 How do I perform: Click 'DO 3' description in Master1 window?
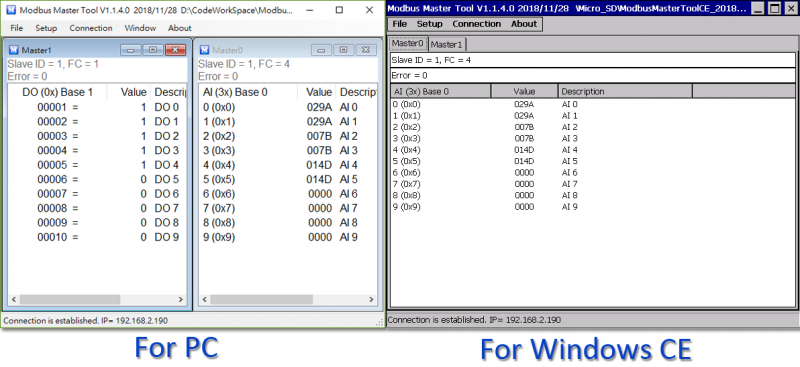[x=167, y=151]
